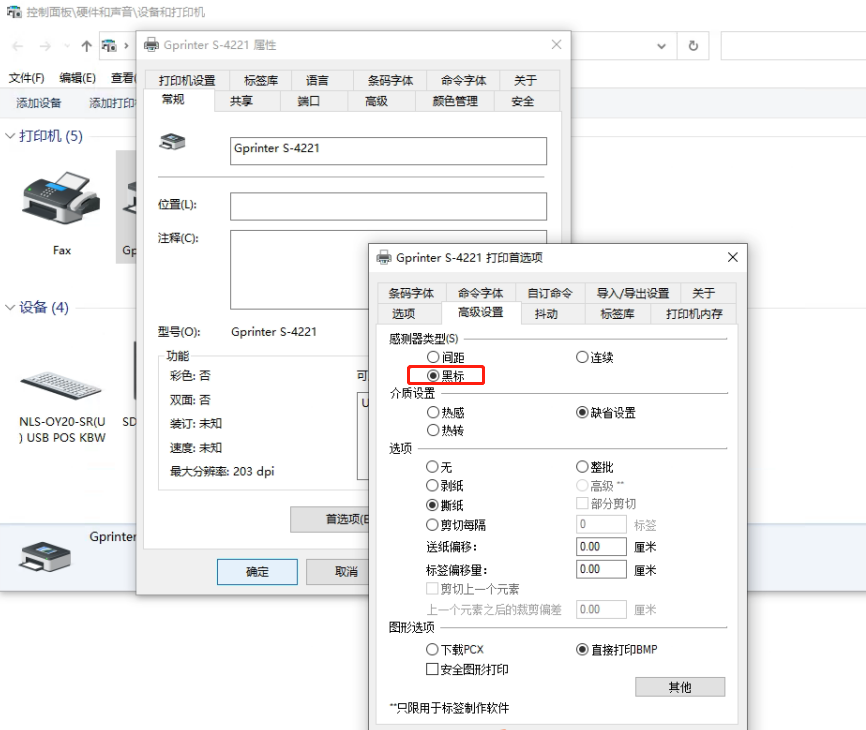Expand the address bar breadcrumb chevron

pos(126,46)
